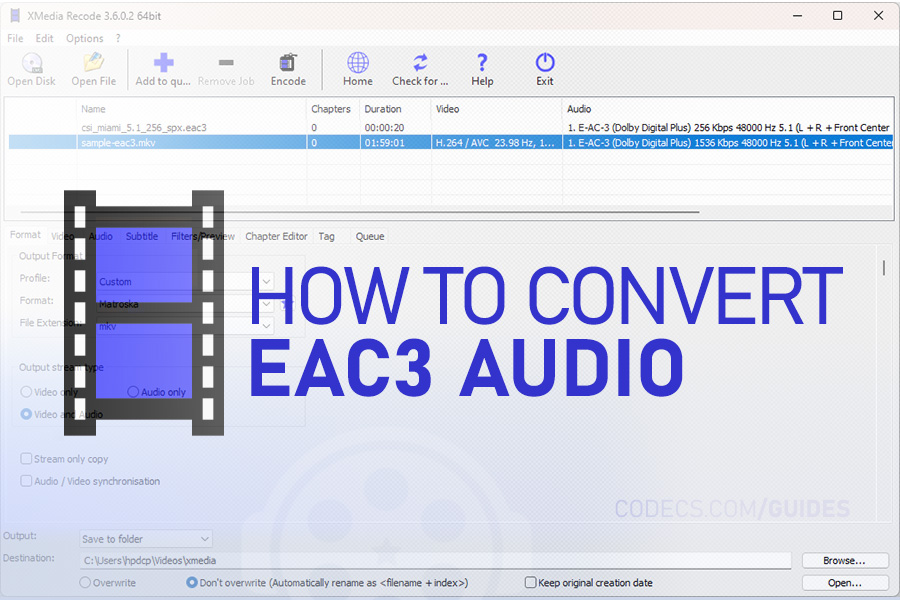
Task: Switch to the Queue tab
Action: coord(370,236)
